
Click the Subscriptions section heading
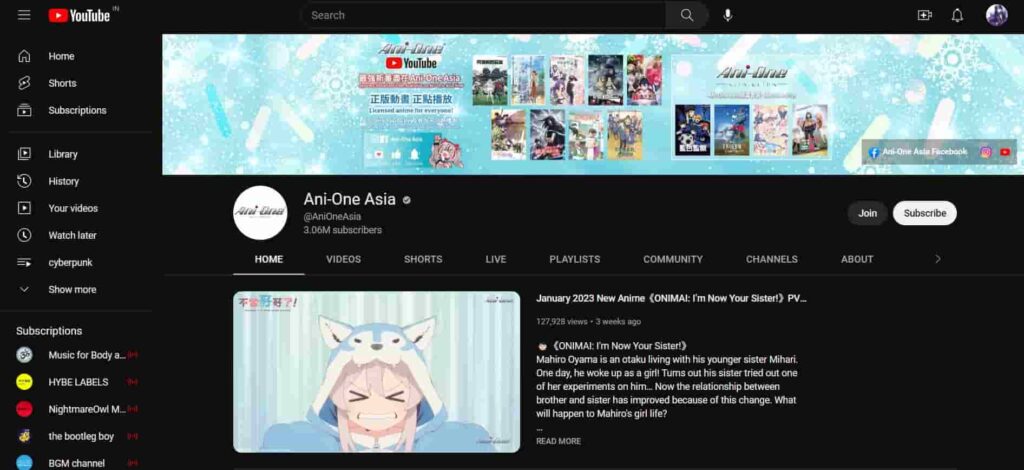tap(49, 331)
